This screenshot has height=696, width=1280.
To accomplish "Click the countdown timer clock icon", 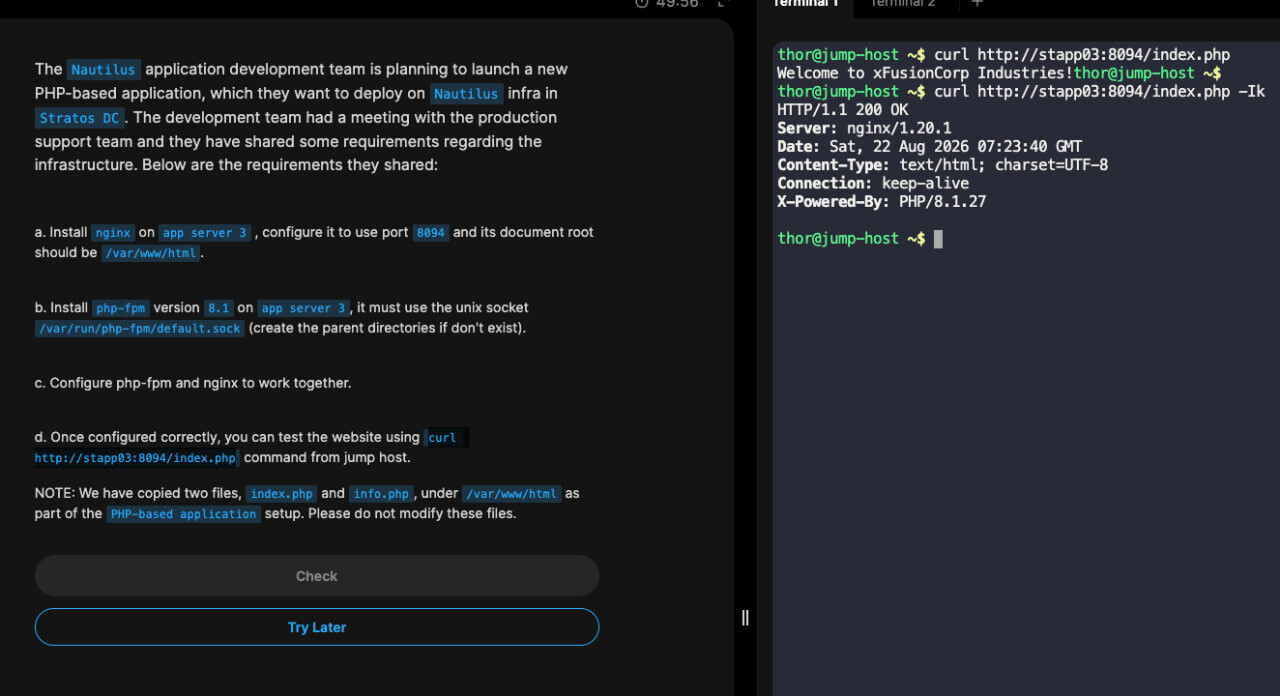I will 642,3.
